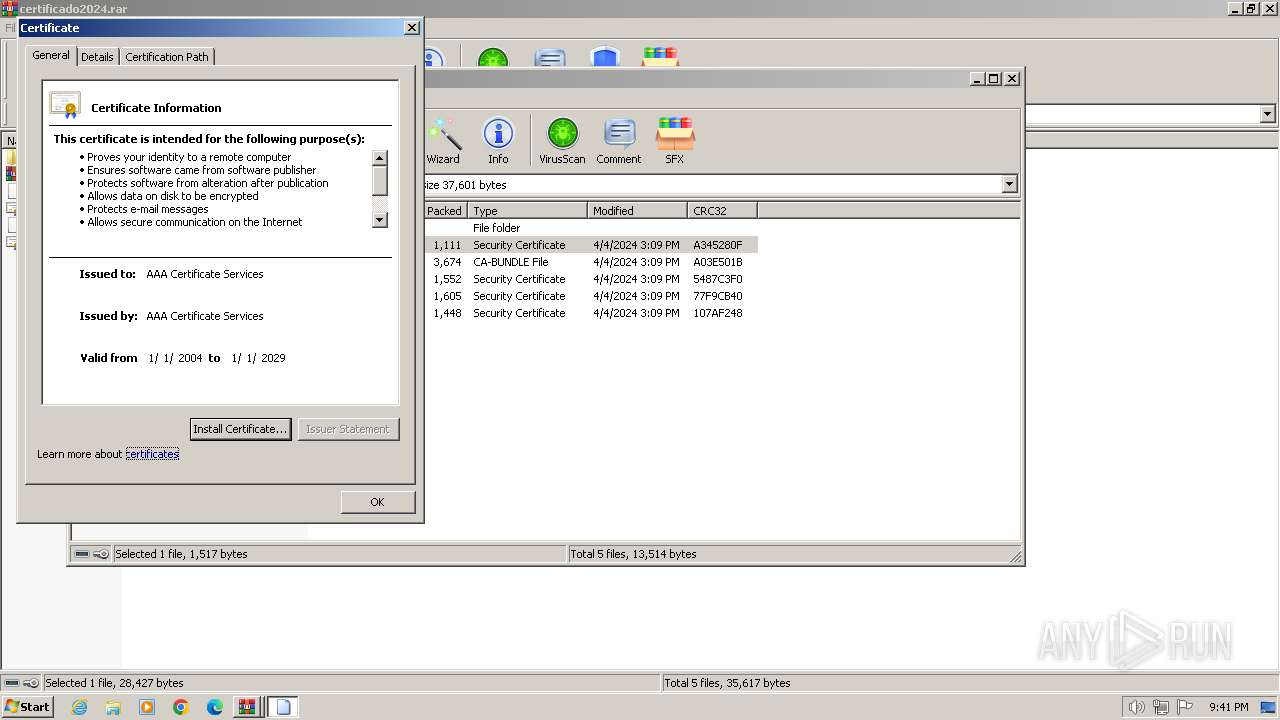
Task: Launch Windows Media Player from the taskbar
Action: [x=147, y=707]
